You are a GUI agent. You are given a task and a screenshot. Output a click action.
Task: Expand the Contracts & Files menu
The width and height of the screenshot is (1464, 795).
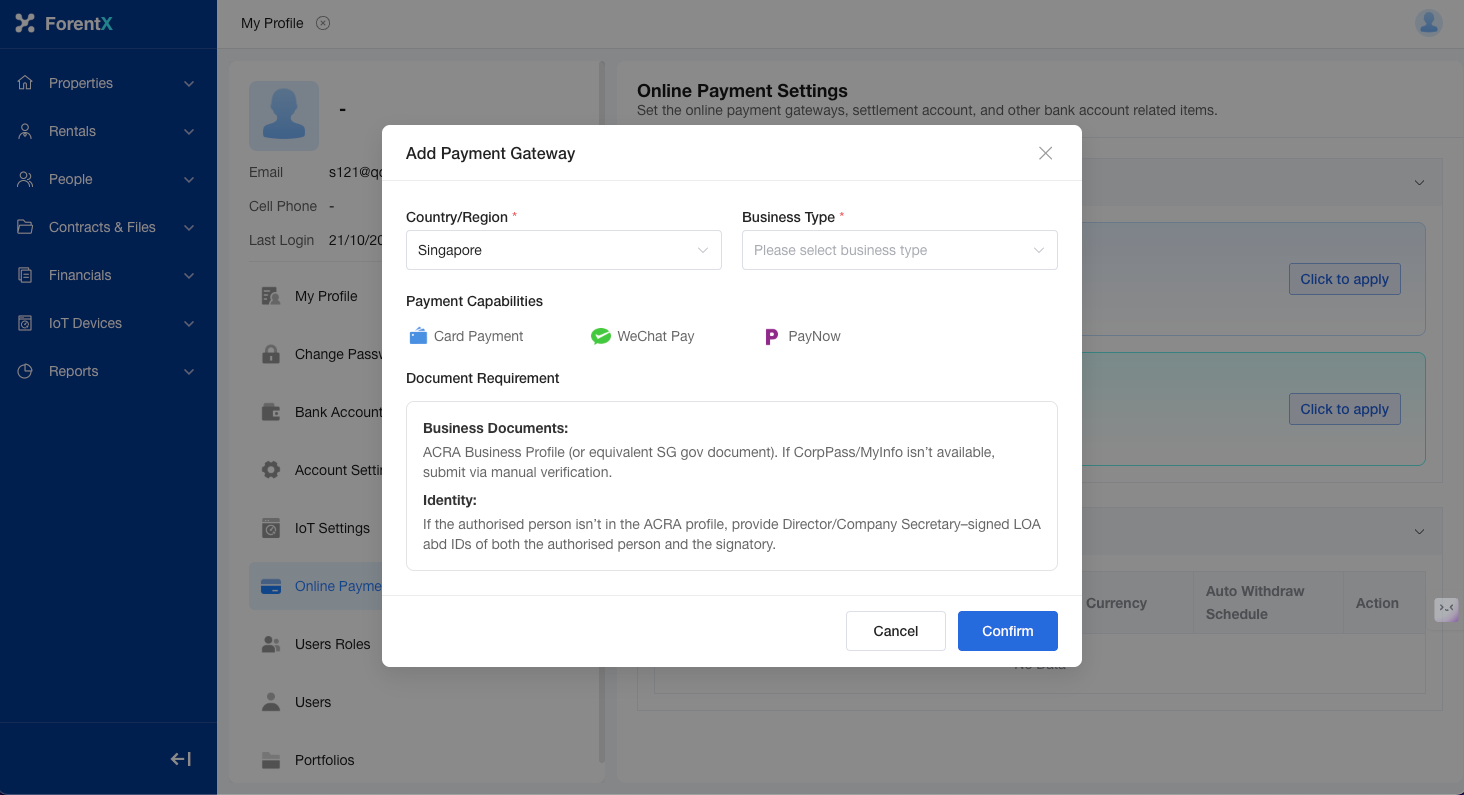point(108,227)
